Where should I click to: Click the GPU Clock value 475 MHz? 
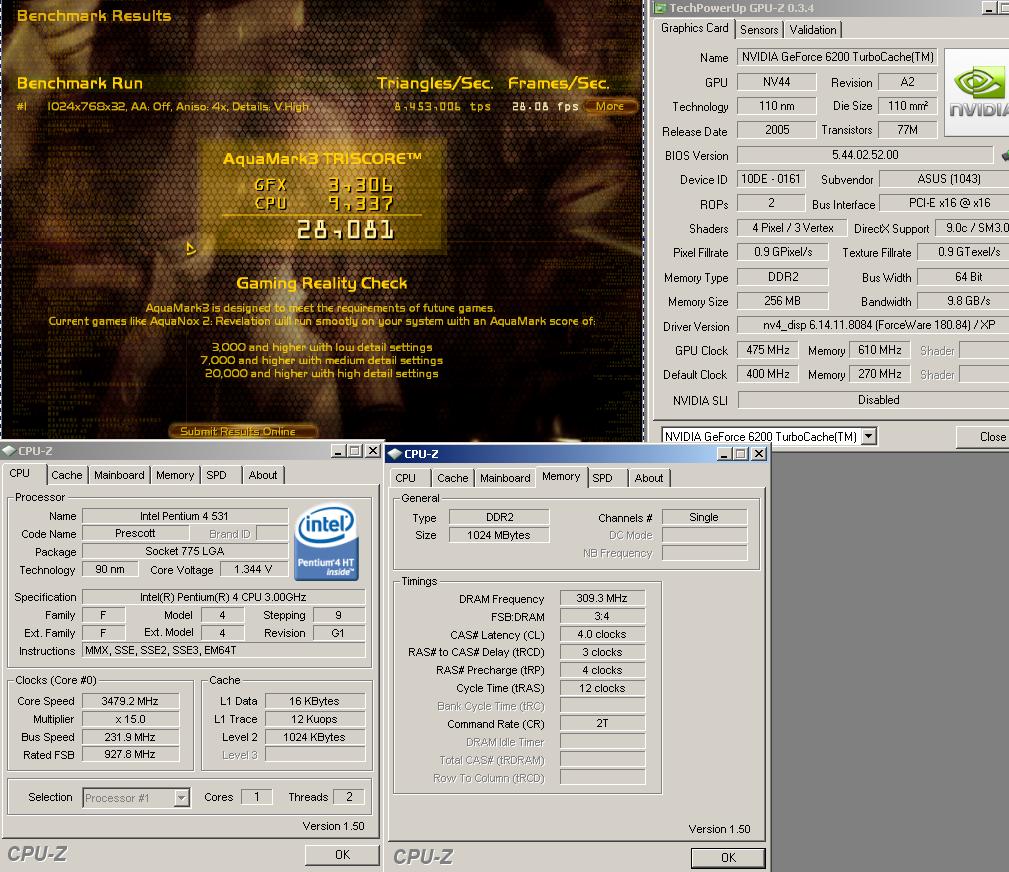pos(767,349)
